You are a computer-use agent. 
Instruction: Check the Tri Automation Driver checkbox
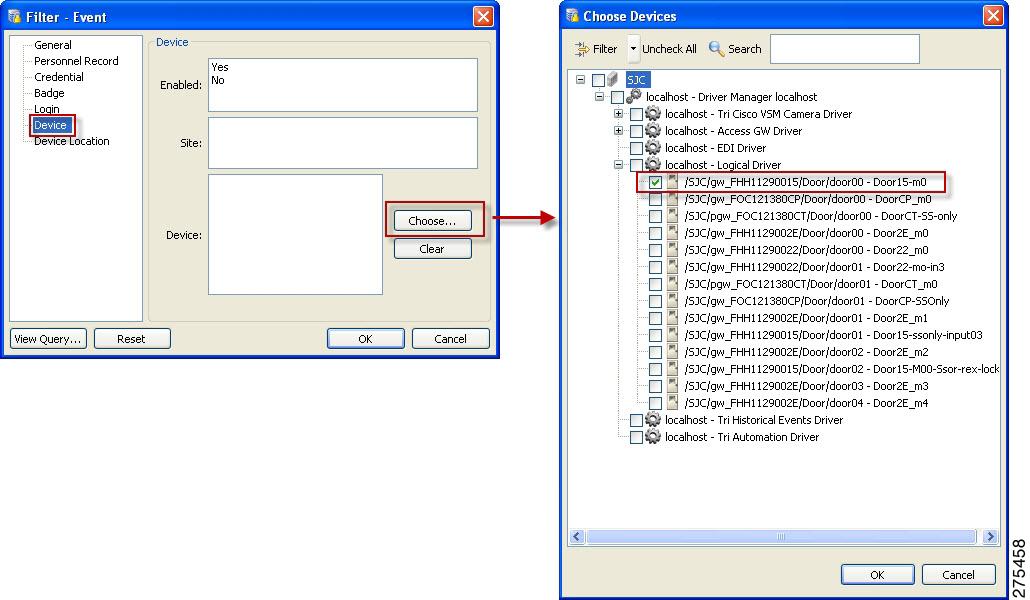pyautogui.click(x=636, y=437)
